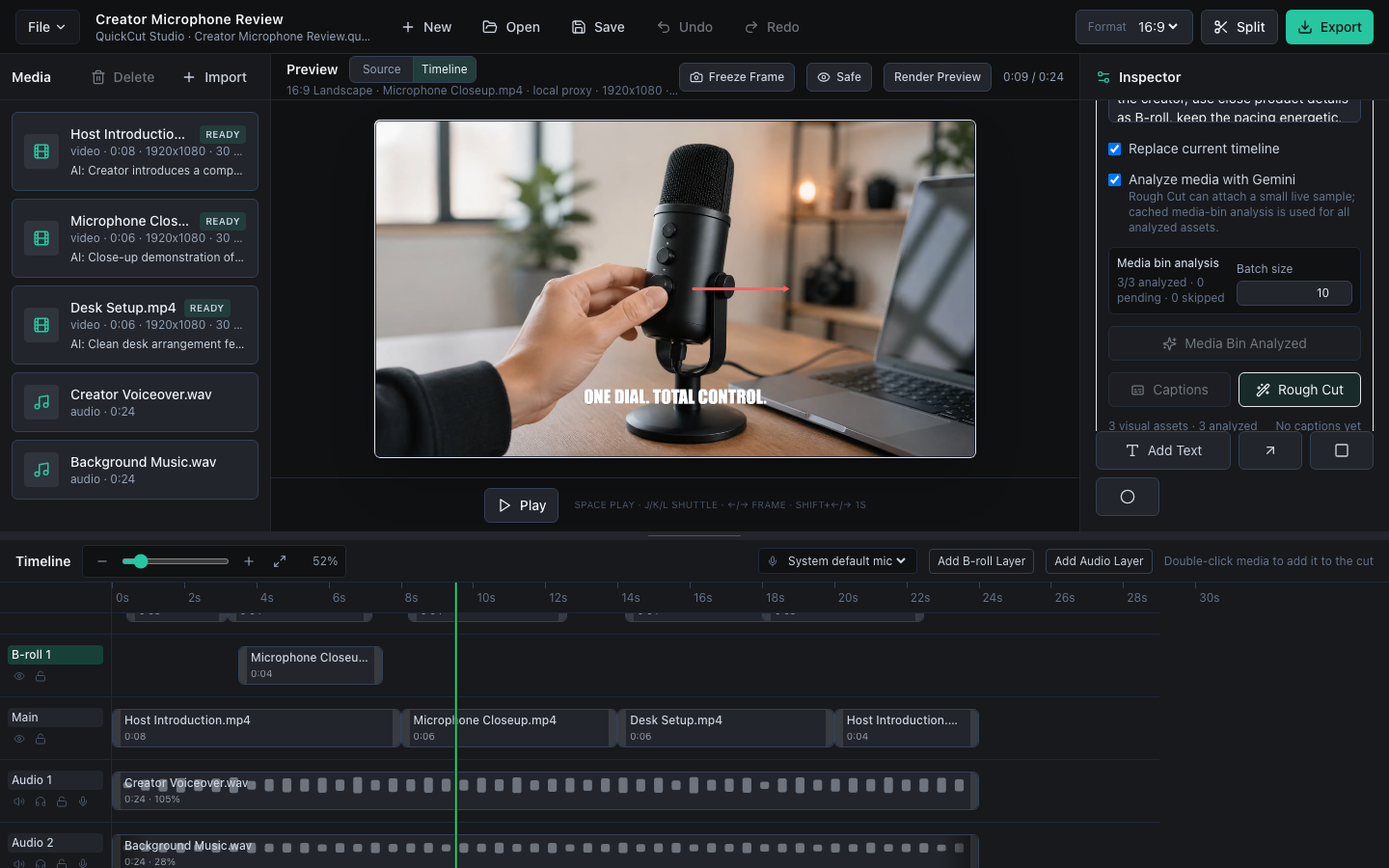The width and height of the screenshot is (1389, 868).
Task: Add Text overlay to the video
Action: pyautogui.click(x=1163, y=450)
